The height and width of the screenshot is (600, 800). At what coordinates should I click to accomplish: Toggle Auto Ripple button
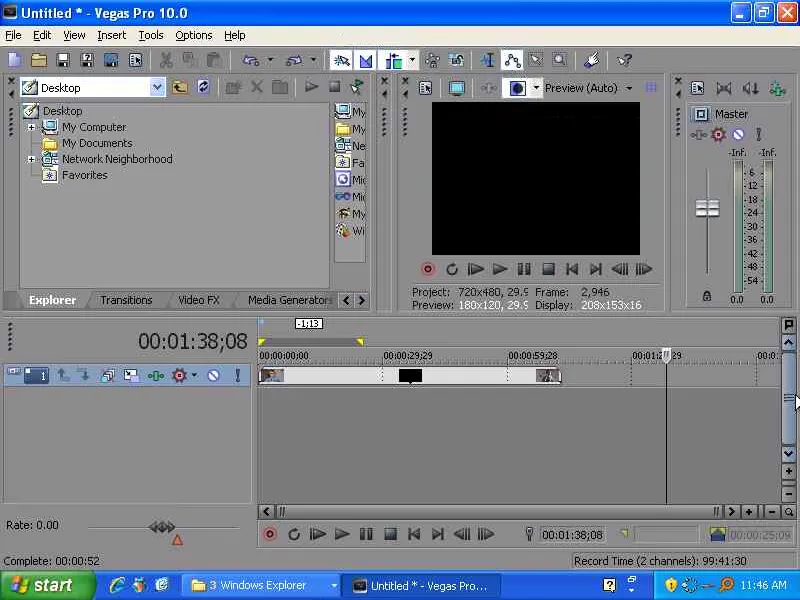393,60
